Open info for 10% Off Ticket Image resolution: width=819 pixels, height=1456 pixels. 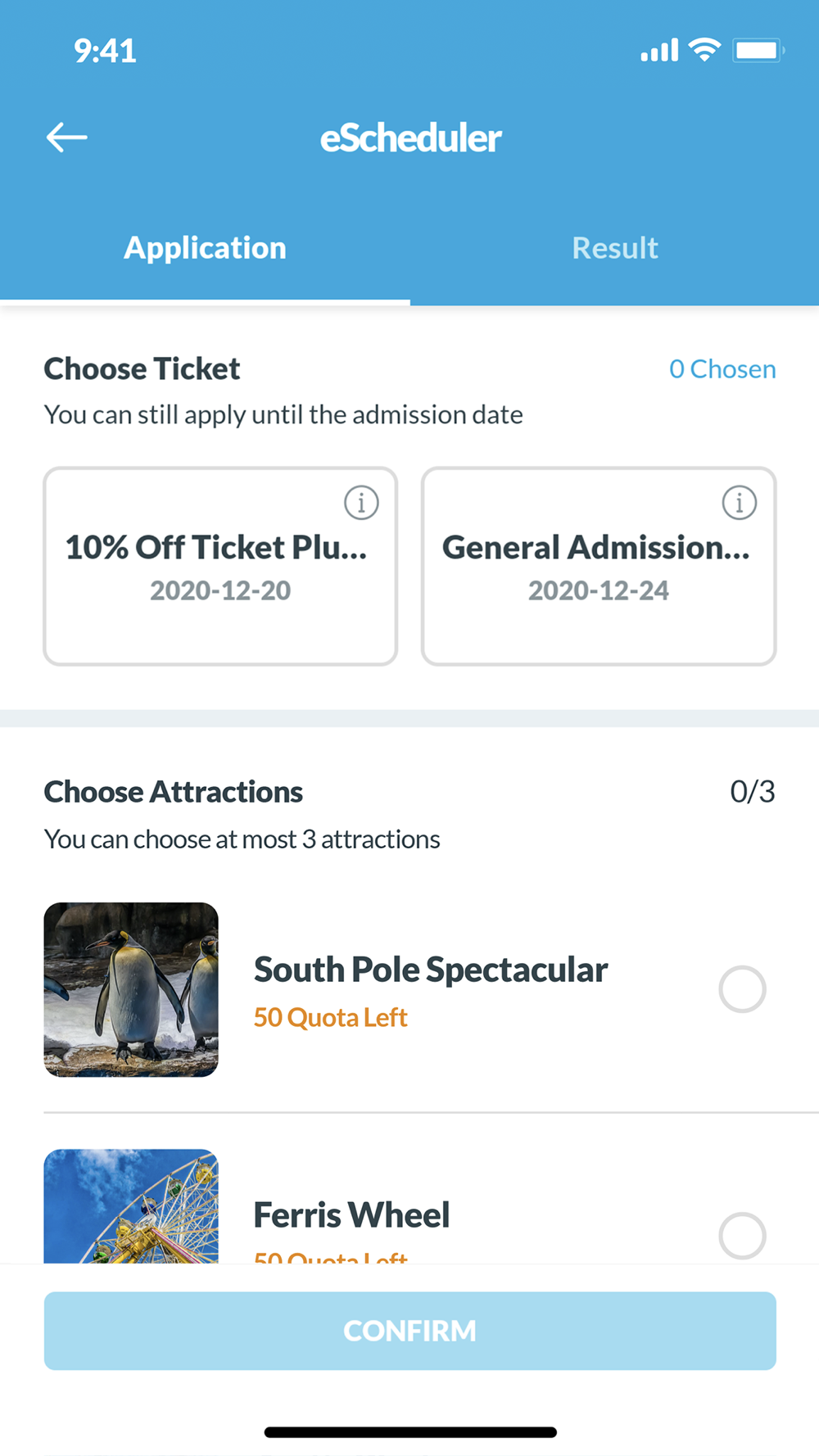click(361, 502)
